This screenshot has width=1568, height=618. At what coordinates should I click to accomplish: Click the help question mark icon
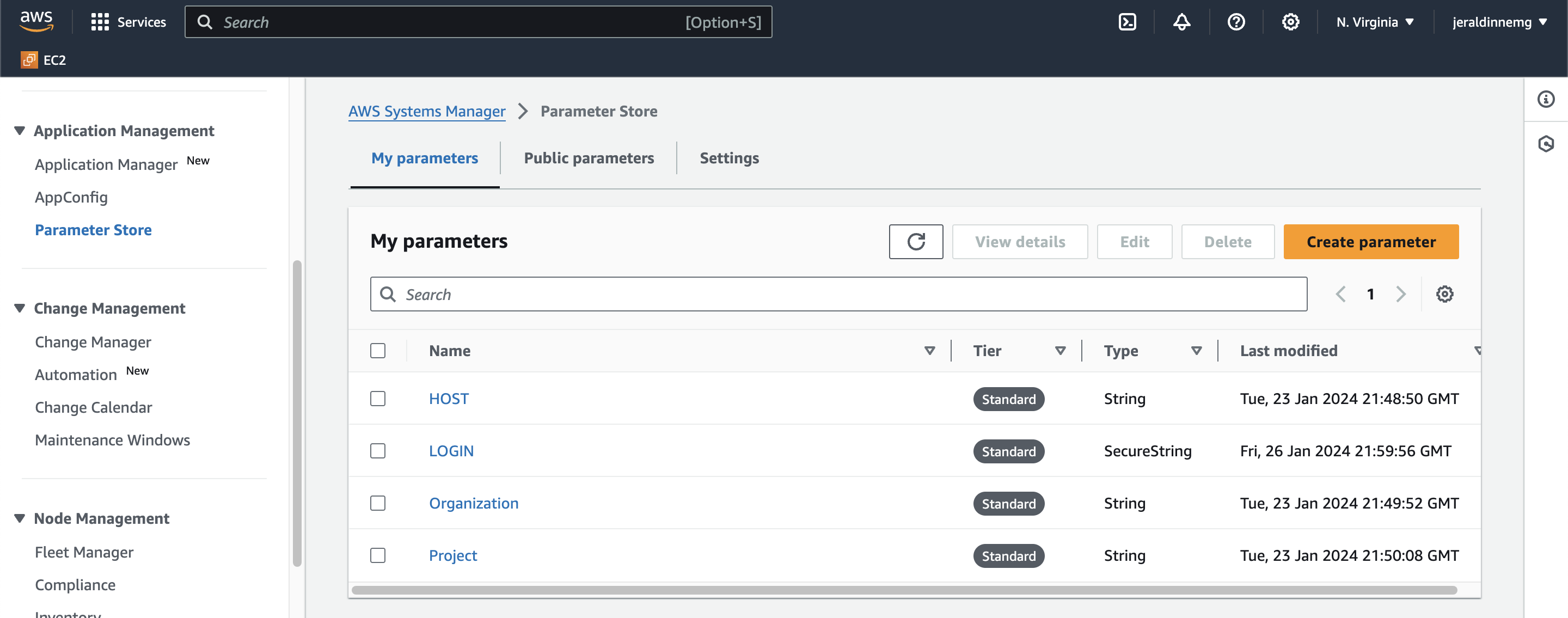click(1237, 21)
